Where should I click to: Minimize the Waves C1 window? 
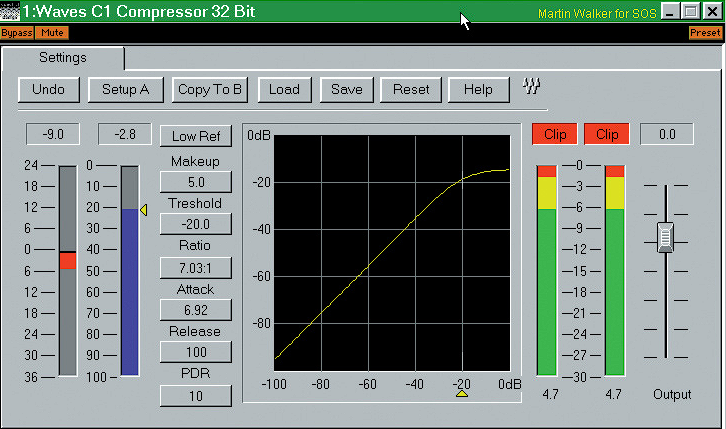(x=670, y=11)
